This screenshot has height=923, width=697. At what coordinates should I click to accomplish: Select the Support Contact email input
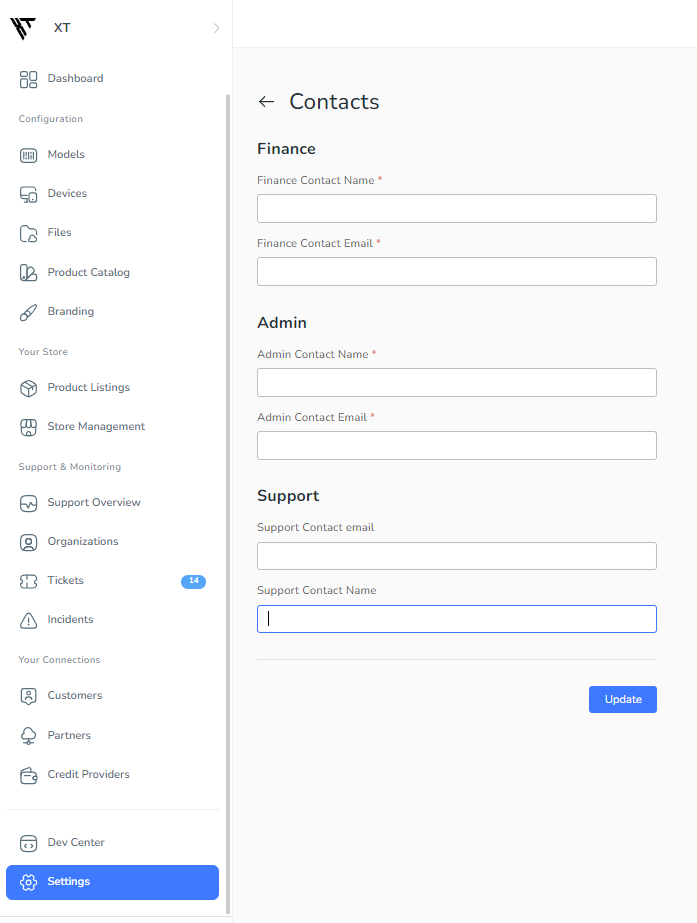(x=457, y=556)
